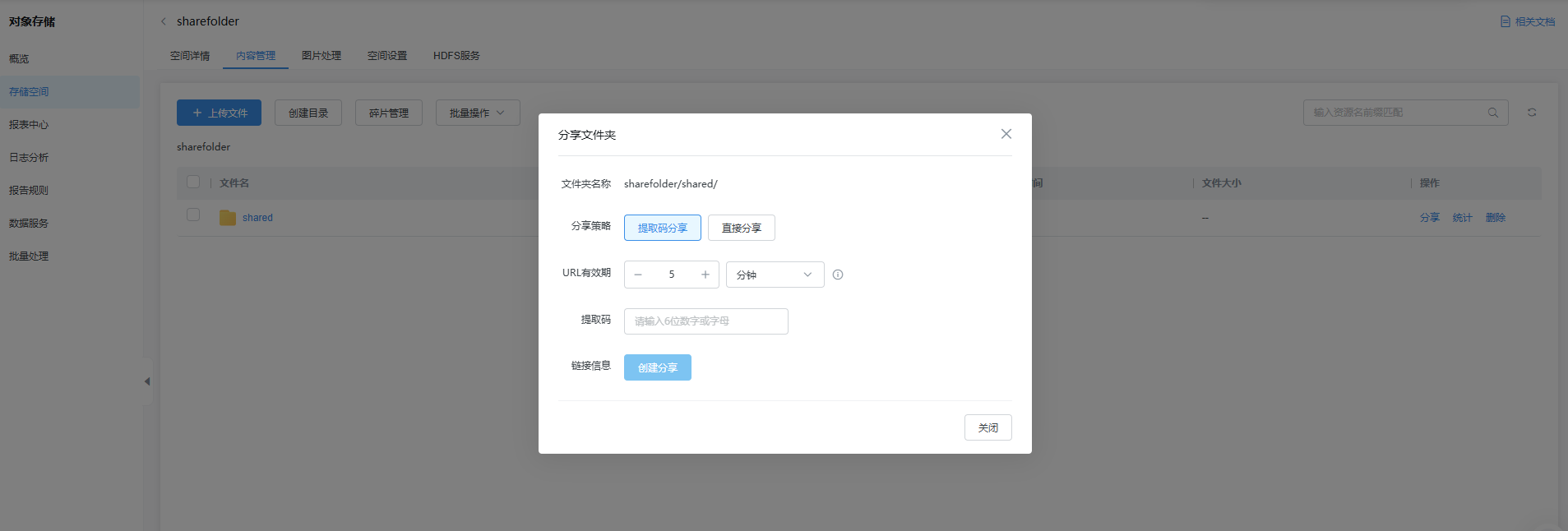Go back using the arrow beside sharefolder
This screenshot has width=1568, height=531.
pyautogui.click(x=164, y=21)
